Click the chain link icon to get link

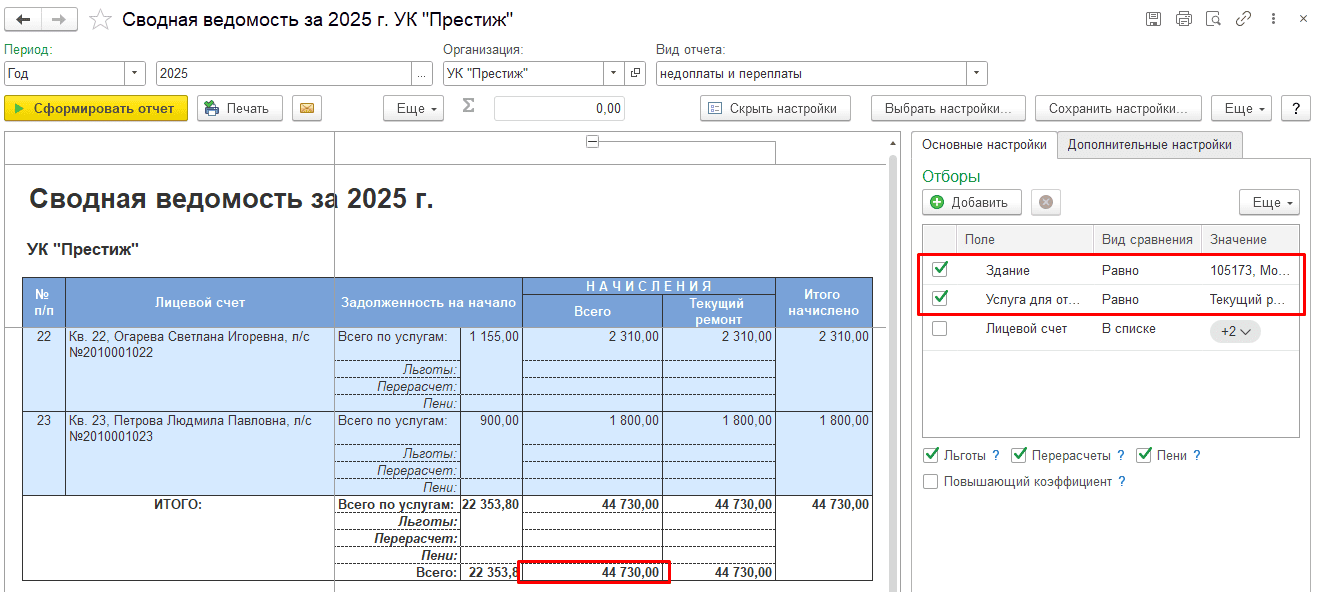1244,19
